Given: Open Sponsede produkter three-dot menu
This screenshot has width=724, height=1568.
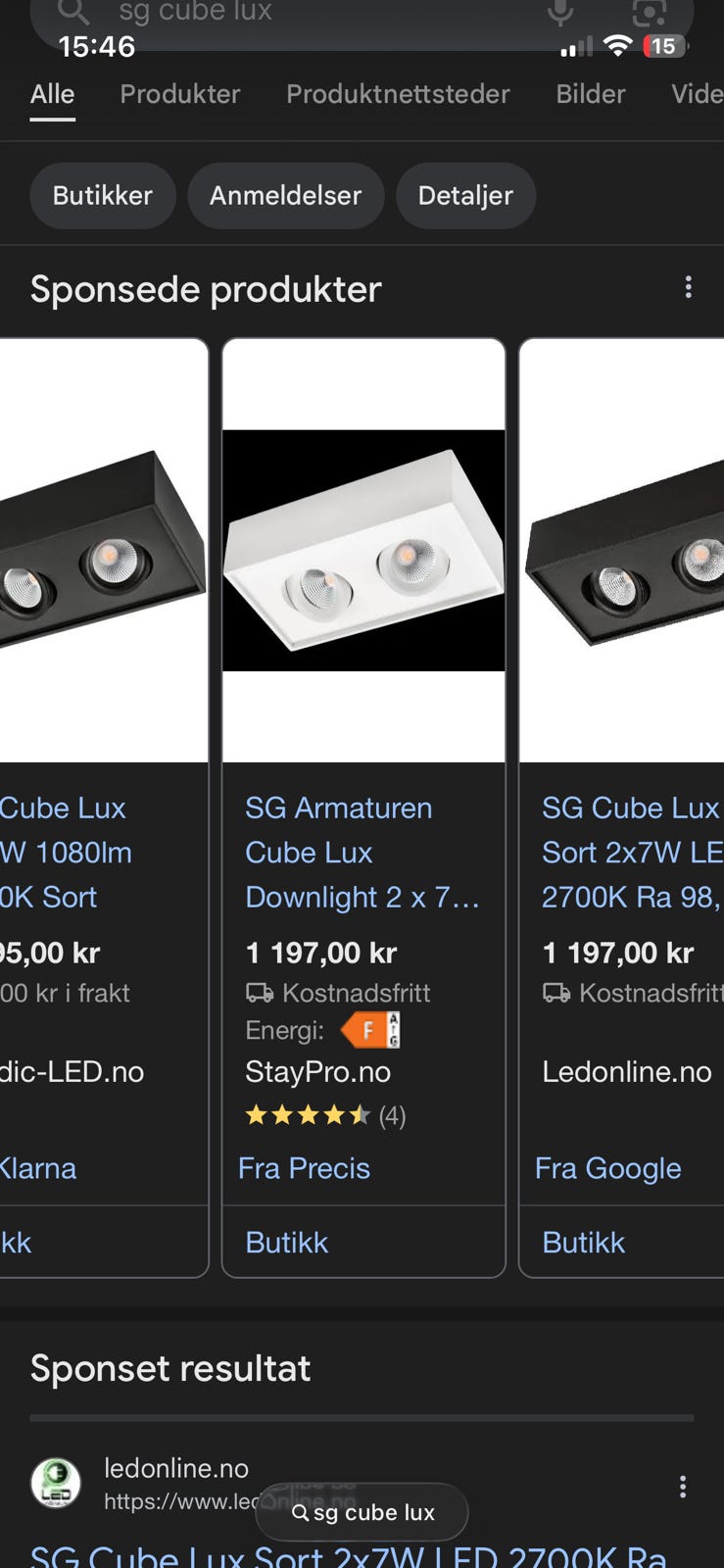Looking at the screenshot, I should pyautogui.click(x=688, y=287).
